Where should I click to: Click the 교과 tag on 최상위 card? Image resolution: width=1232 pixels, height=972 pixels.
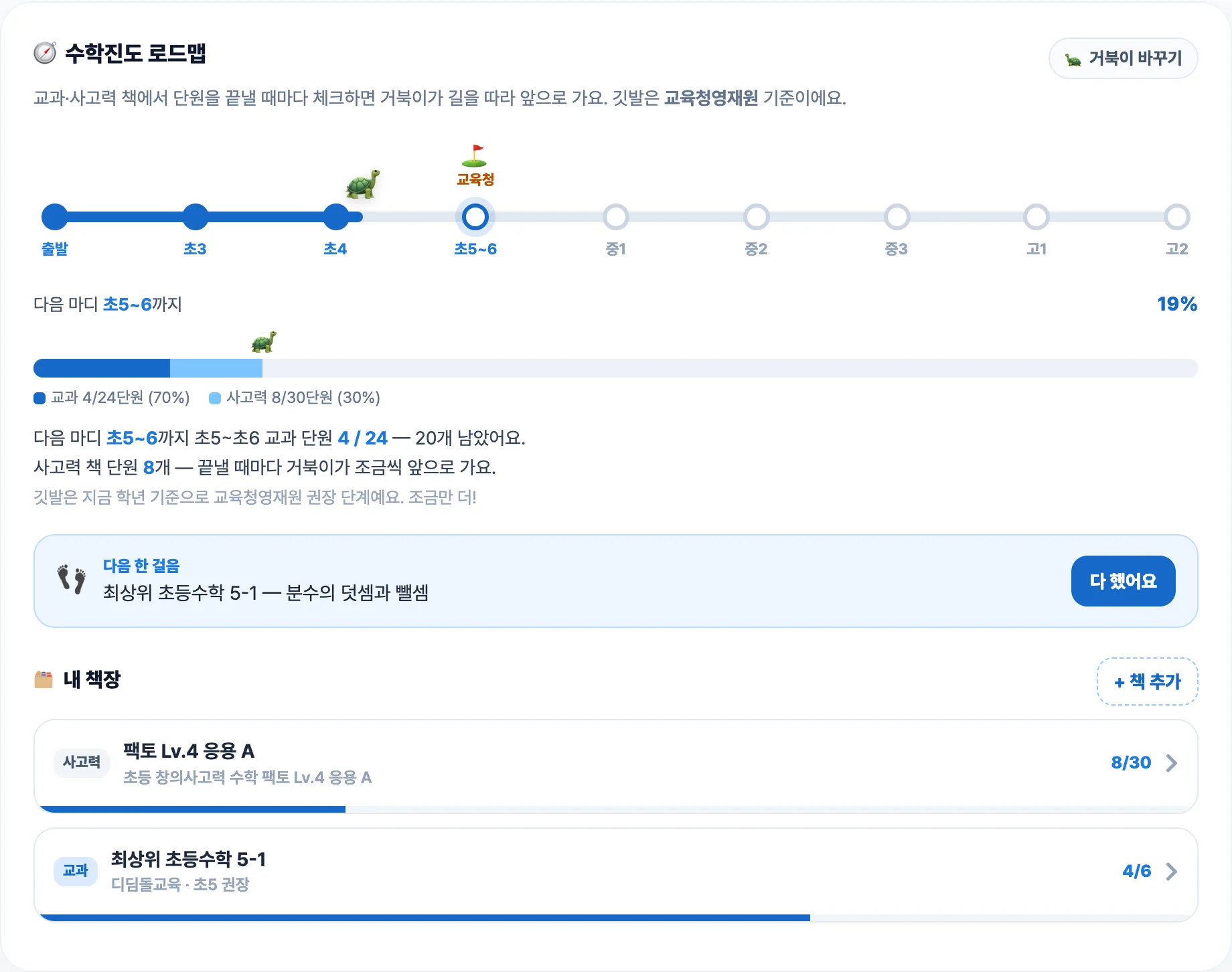[x=76, y=871]
